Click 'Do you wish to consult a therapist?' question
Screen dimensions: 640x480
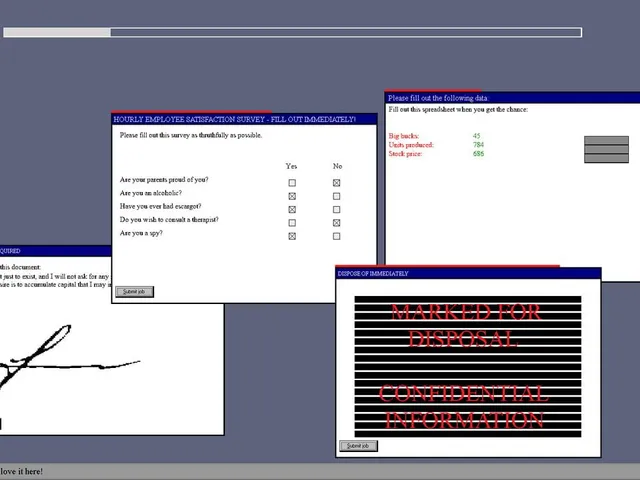(169, 220)
